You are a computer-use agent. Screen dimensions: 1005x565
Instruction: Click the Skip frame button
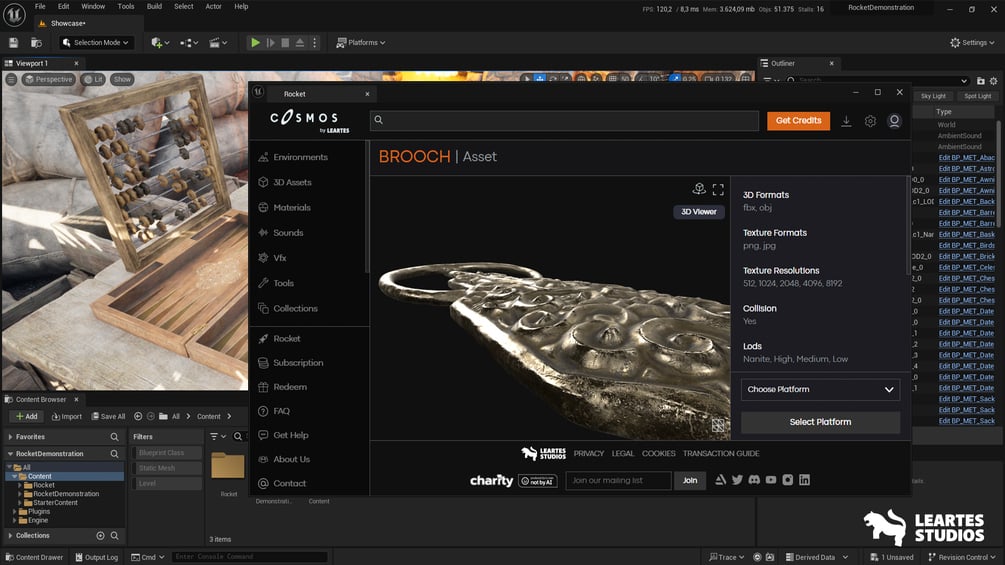coord(270,42)
